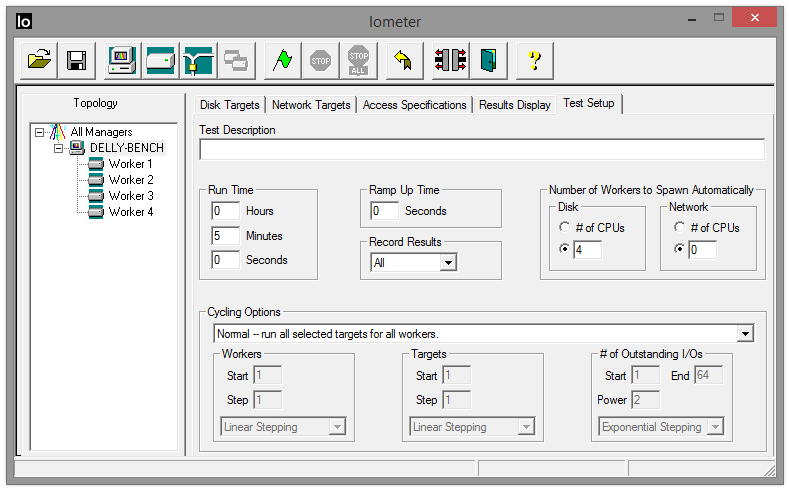789x491 pixels.
Task: Open Workers Linear Stepping dropdown
Action: pos(337,427)
